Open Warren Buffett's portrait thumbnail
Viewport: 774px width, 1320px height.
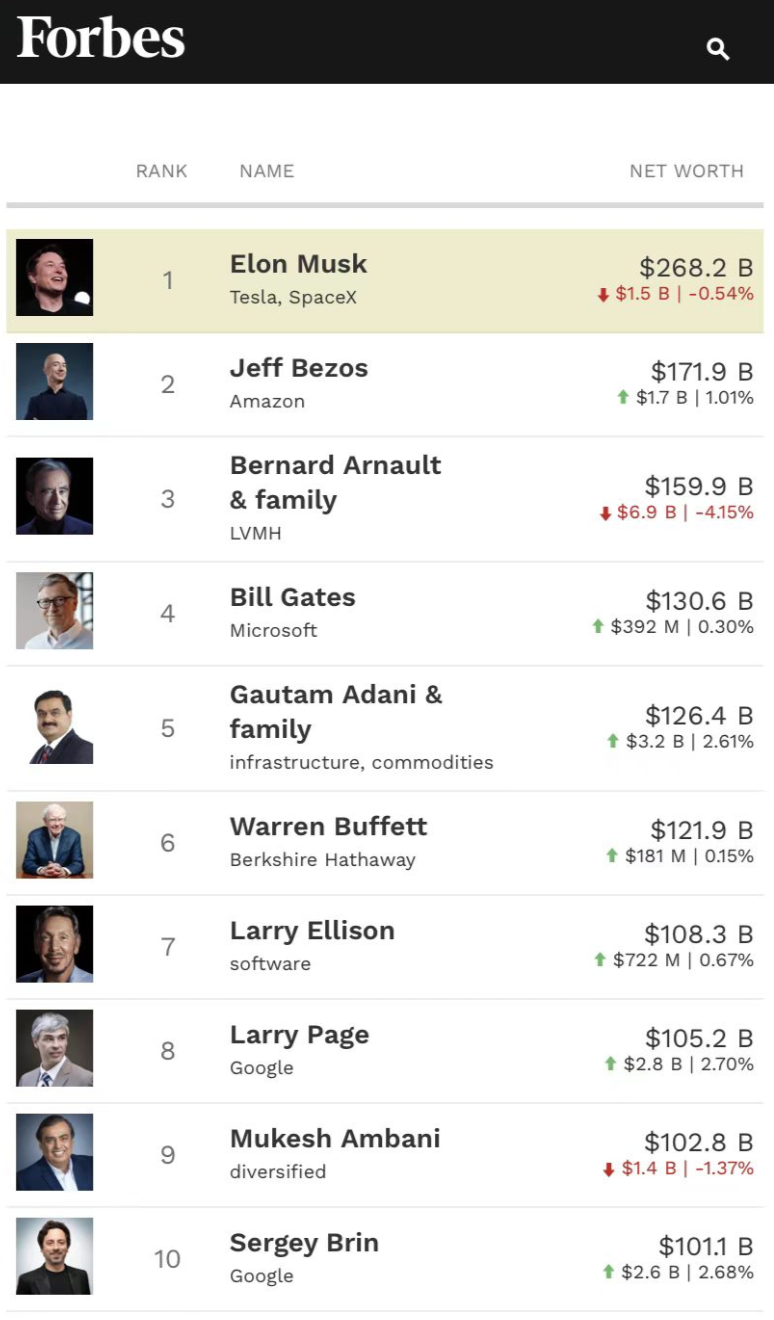click(55, 840)
